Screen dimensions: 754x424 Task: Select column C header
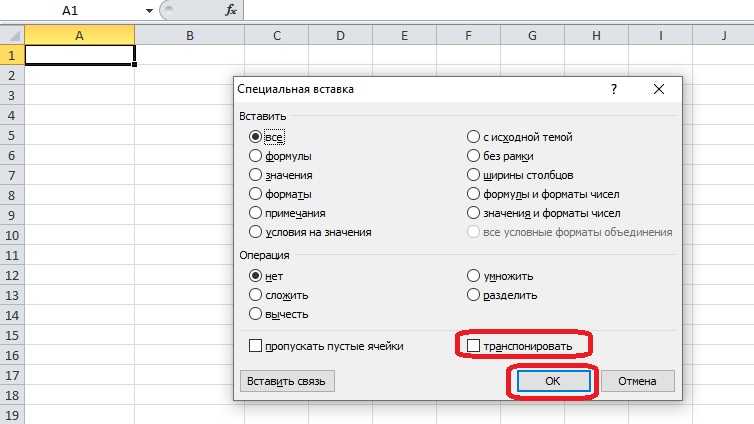276,36
